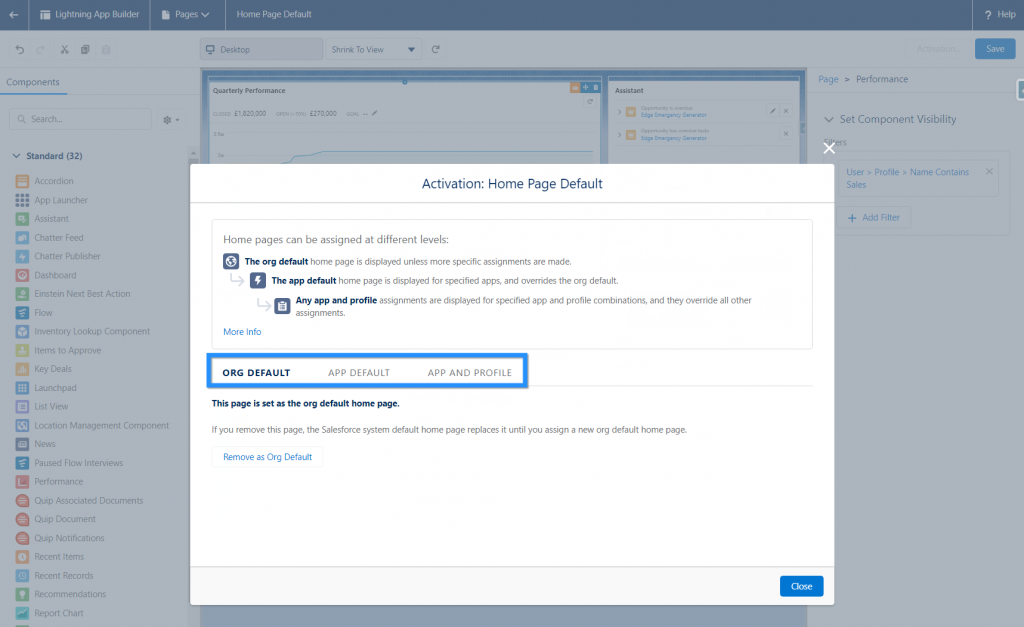The width and height of the screenshot is (1024, 627).
Task: Select the Chatter Feed component icon
Action: [x=22, y=238]
